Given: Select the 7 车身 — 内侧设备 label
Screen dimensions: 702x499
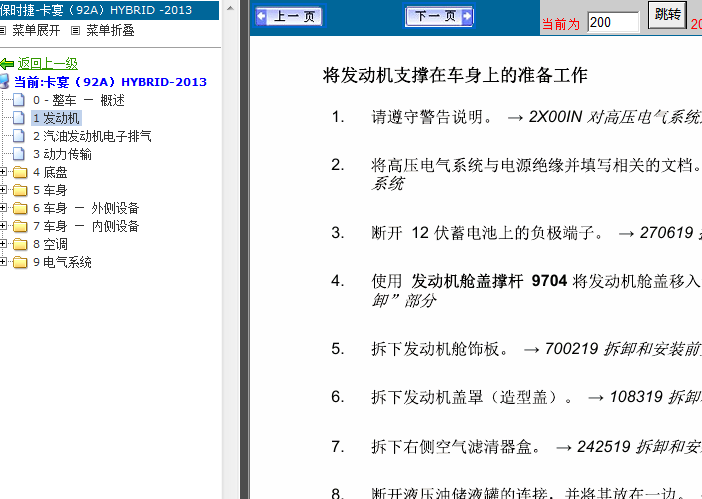Looking at the screenshot, I should coord(86,226).
